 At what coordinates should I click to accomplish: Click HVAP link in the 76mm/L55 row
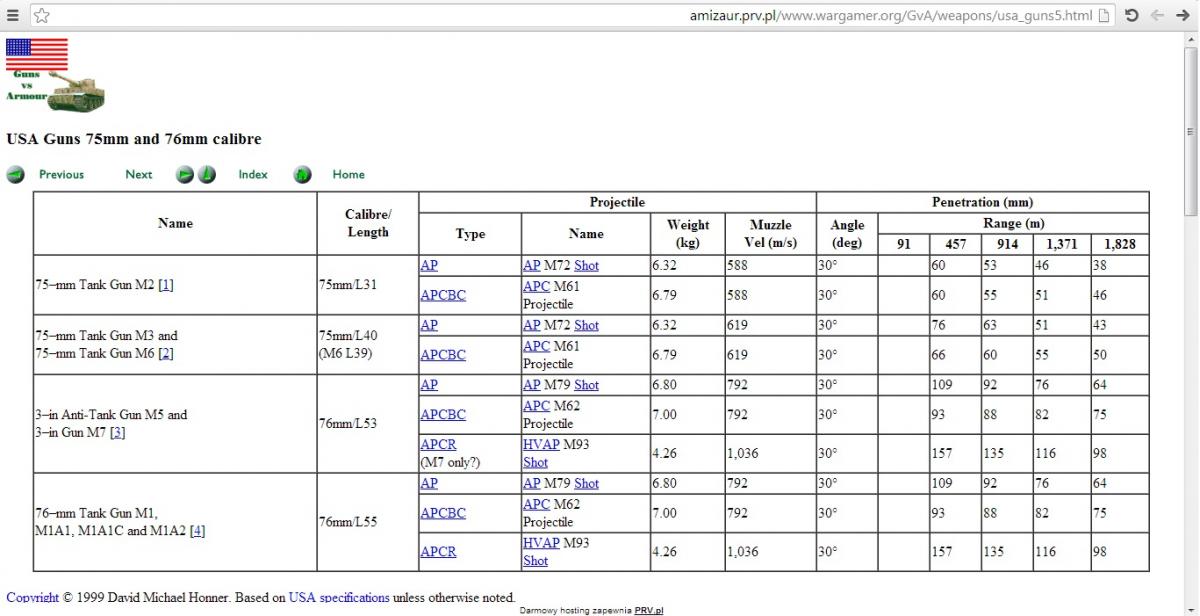[x=541, y=543]
